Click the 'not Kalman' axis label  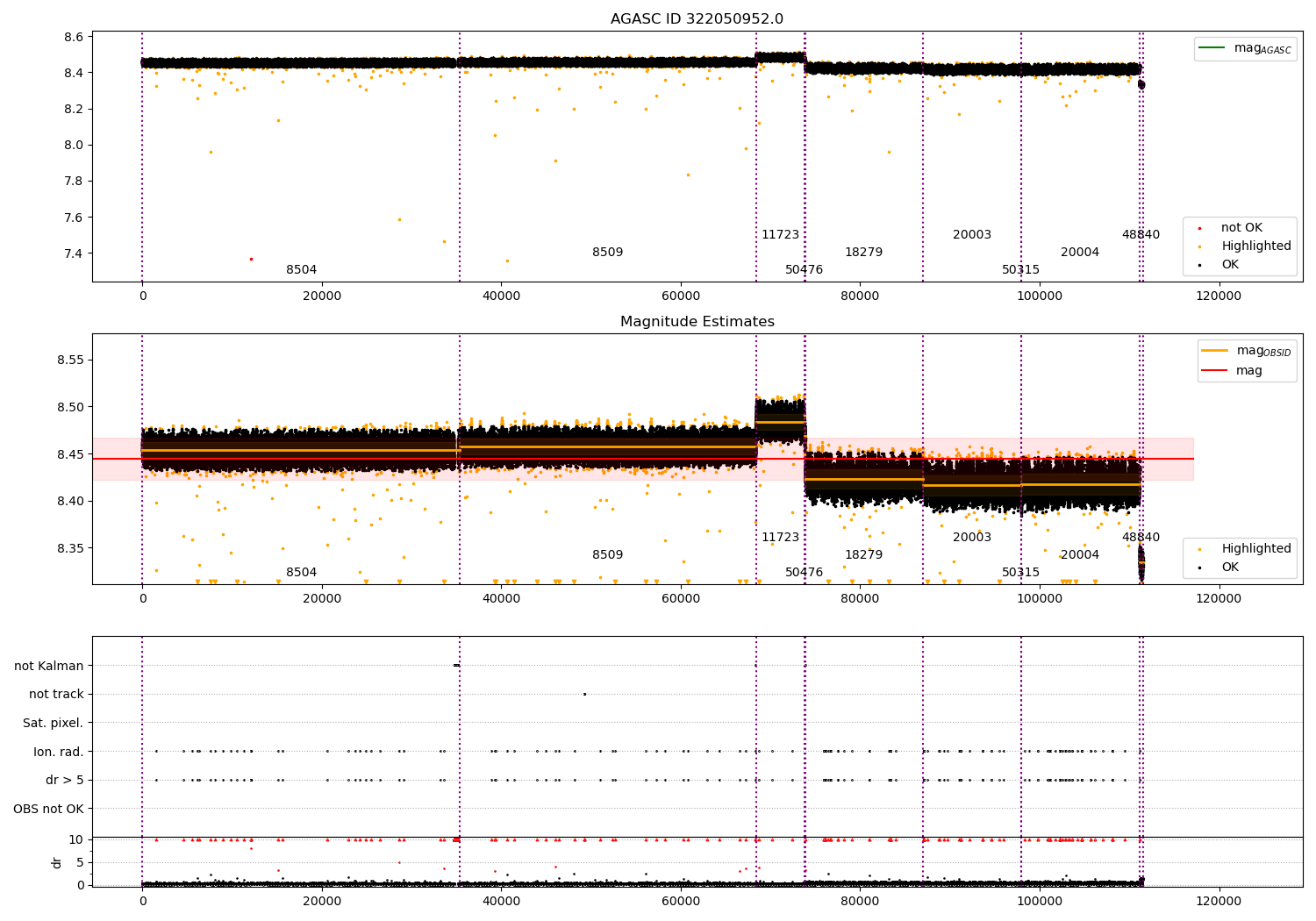point(49,666)
